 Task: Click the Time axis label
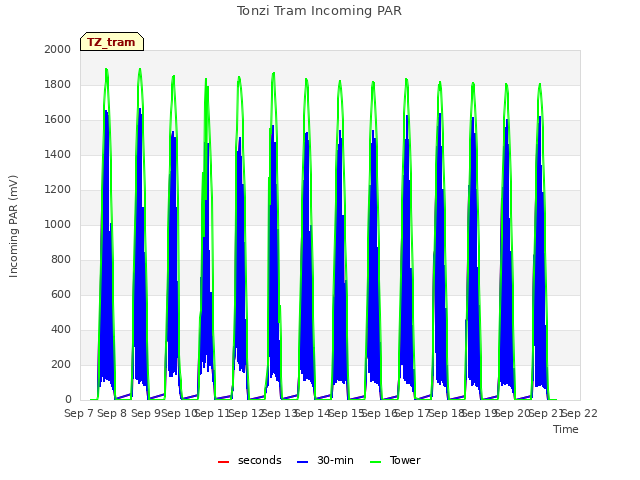[566, 429]
